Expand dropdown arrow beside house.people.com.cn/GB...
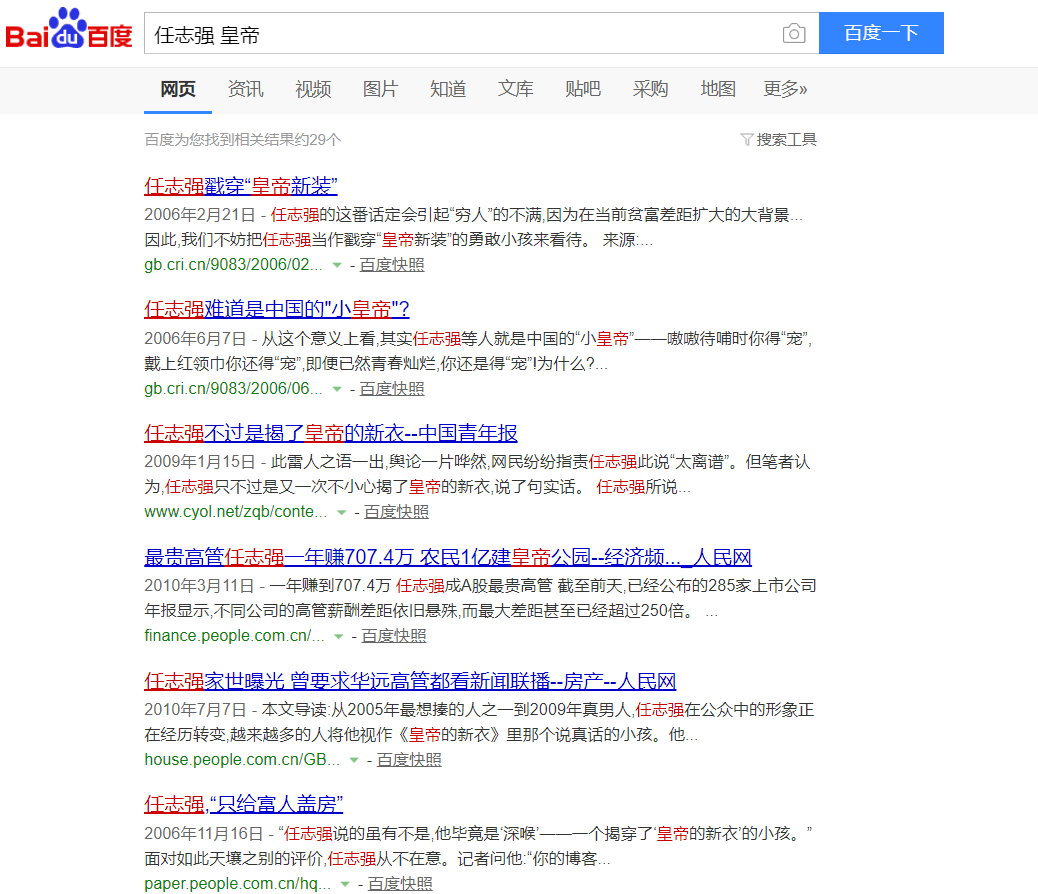Image resolution: width=1038 pixels, height=894 pixels. tap(354, 760)
